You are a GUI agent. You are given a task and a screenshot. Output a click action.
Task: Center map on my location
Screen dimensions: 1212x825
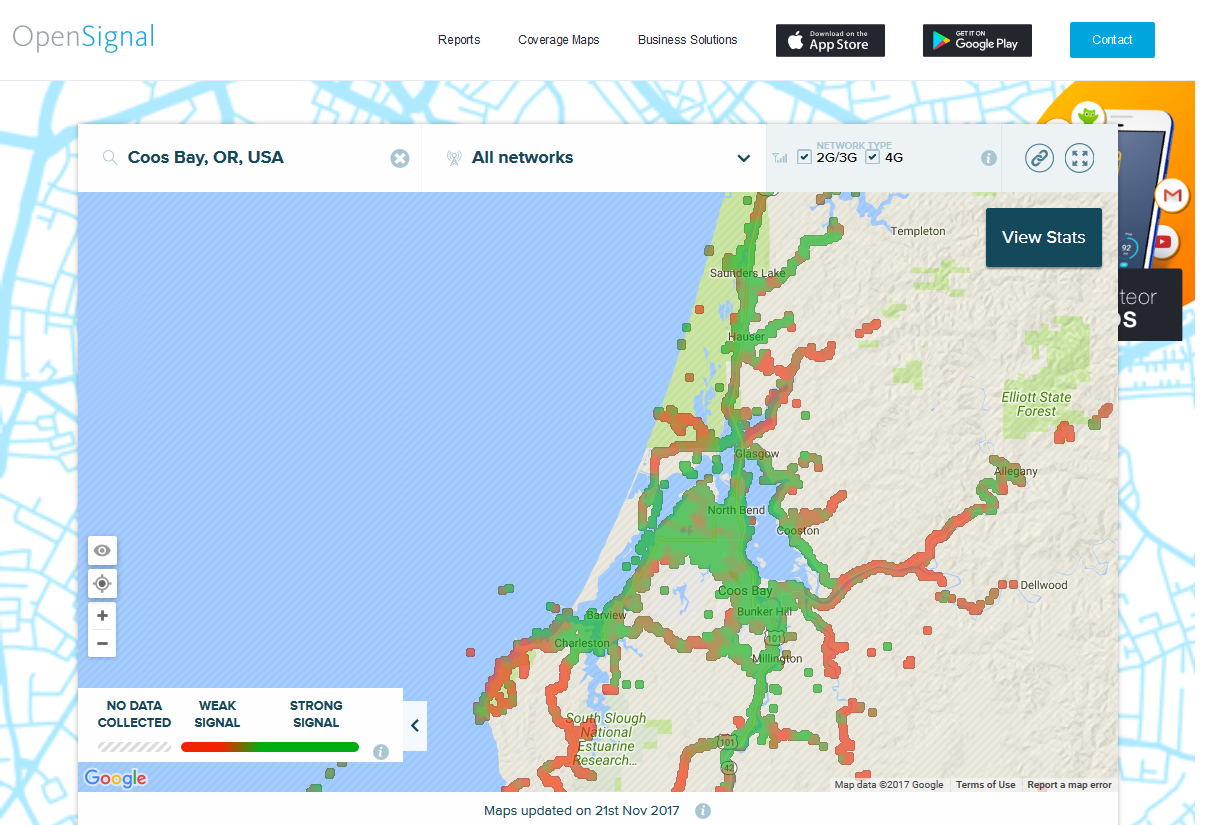click(x=102, y=583)
